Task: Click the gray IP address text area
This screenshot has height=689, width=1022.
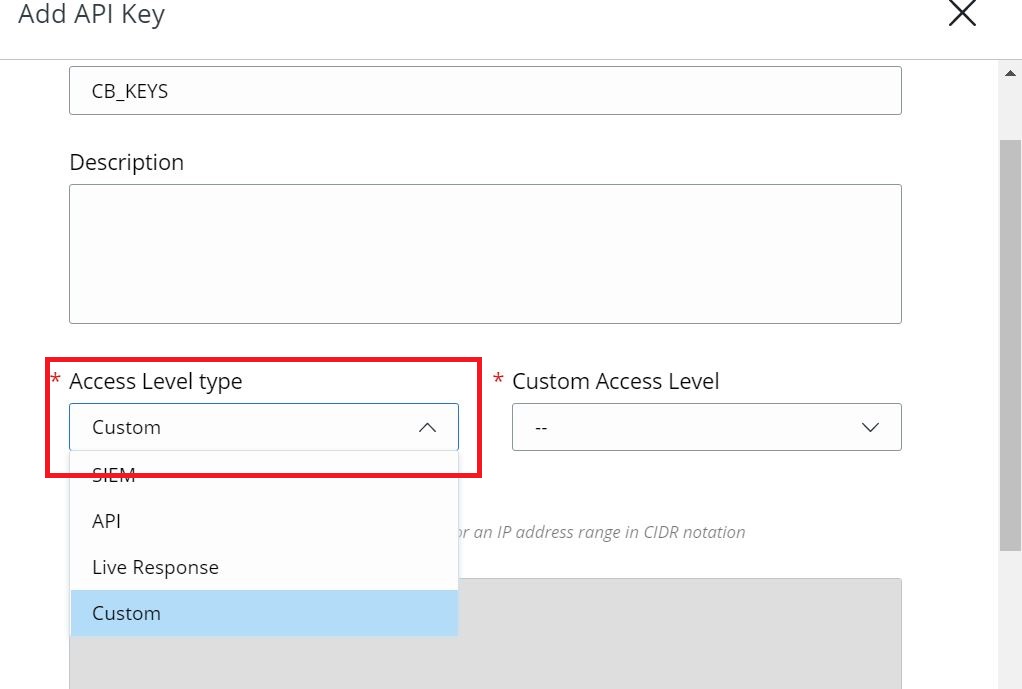Action: [x=680, y=630]
